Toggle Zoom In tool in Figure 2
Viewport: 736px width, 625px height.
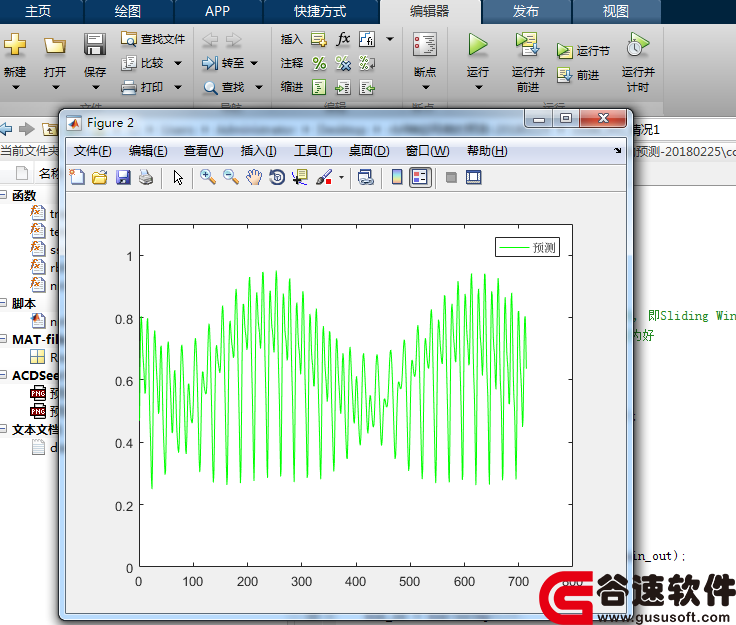pos(207,177)
